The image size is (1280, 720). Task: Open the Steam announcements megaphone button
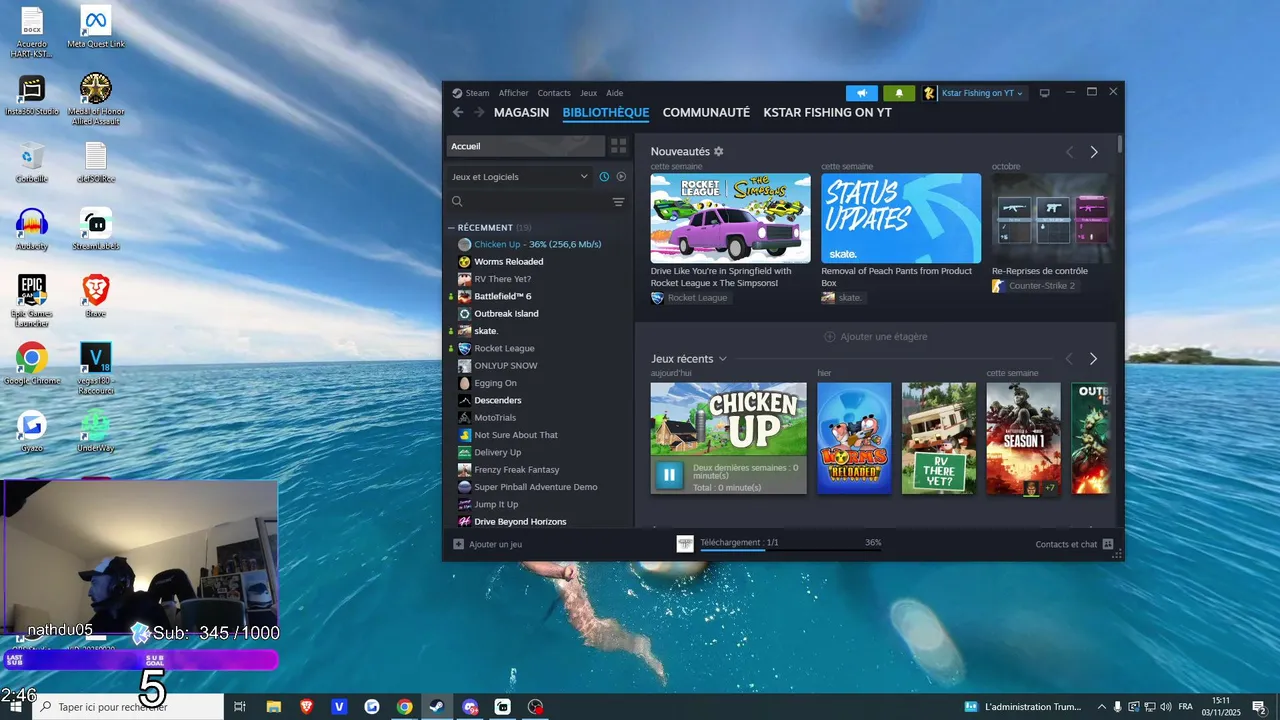(861, 93)
